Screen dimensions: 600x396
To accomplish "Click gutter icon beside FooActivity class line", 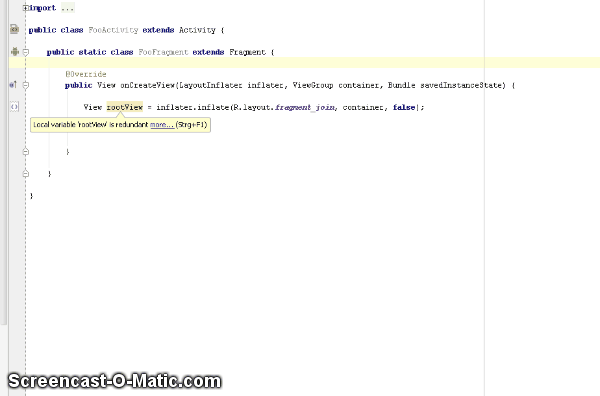I will 14,29.
